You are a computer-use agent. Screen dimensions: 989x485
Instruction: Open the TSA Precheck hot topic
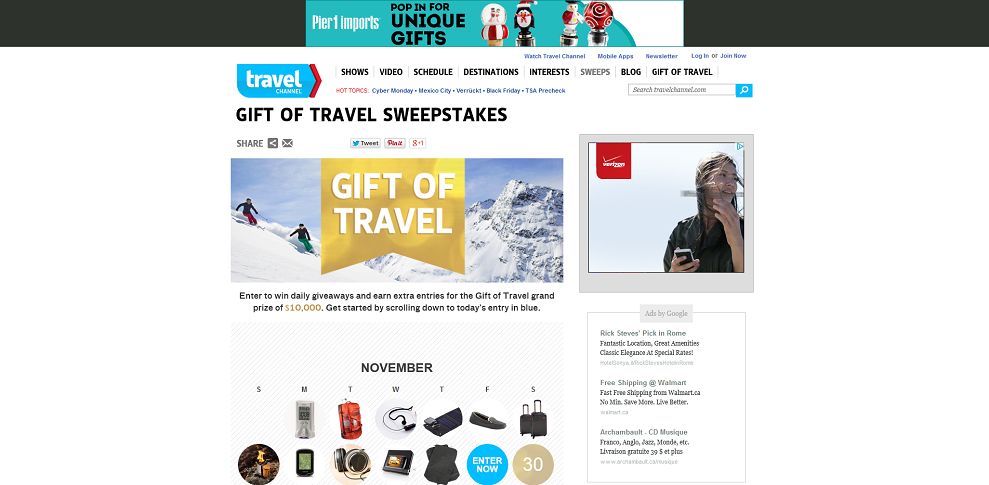[x=545, y=91]
